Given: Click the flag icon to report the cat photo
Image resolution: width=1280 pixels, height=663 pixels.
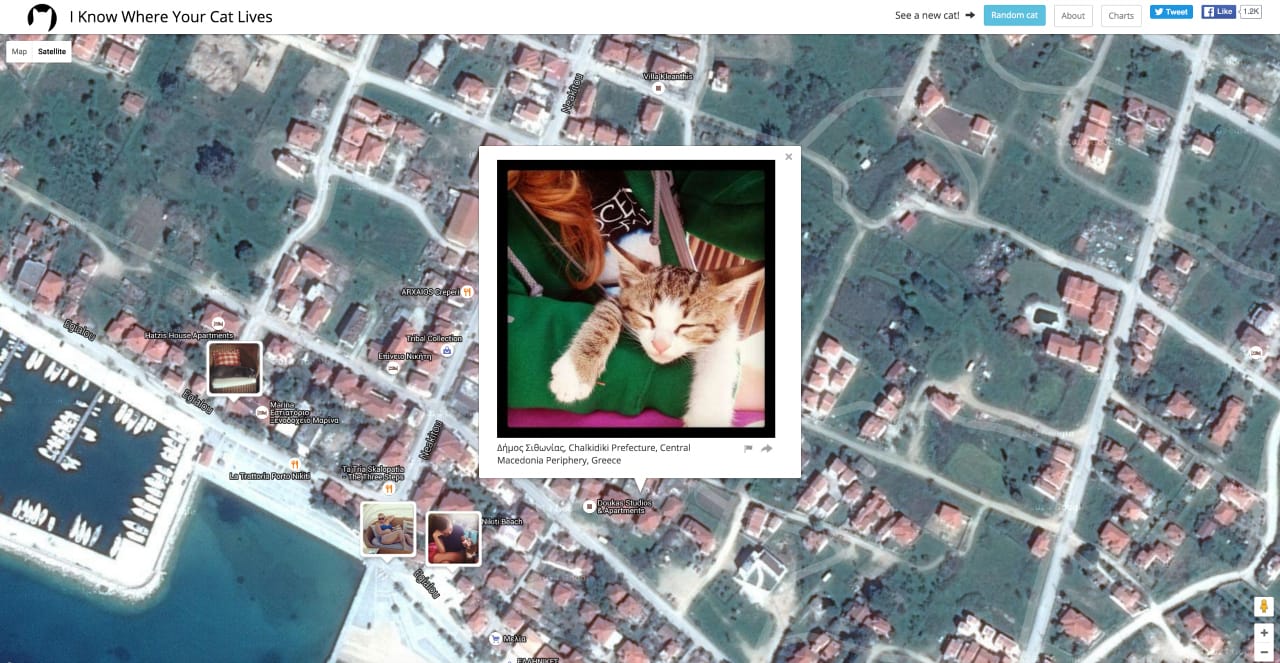Looking at the screenshot, I should point(748,448).
